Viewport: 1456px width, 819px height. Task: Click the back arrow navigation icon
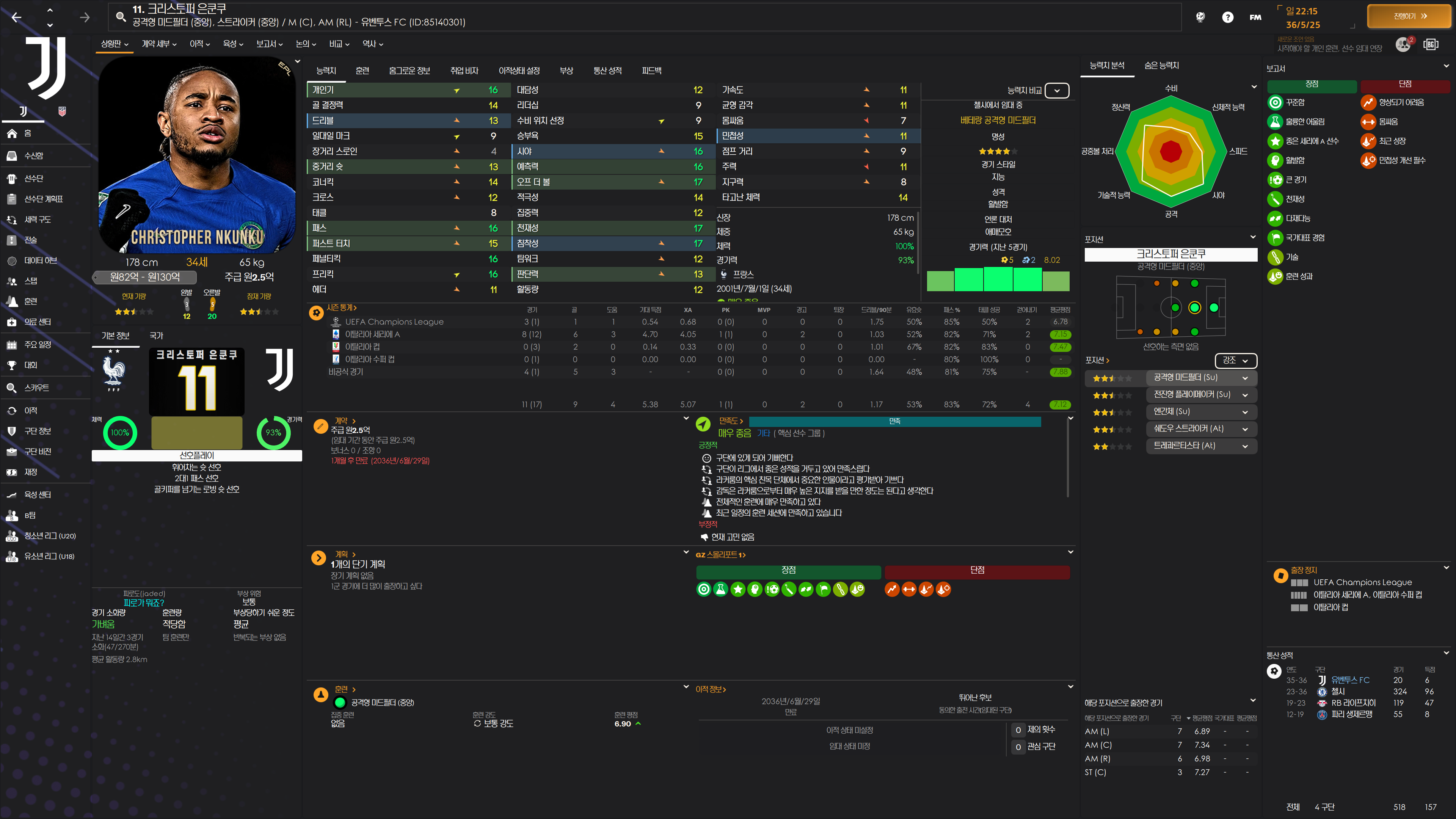pyautogui.click(x=16, y=17)
